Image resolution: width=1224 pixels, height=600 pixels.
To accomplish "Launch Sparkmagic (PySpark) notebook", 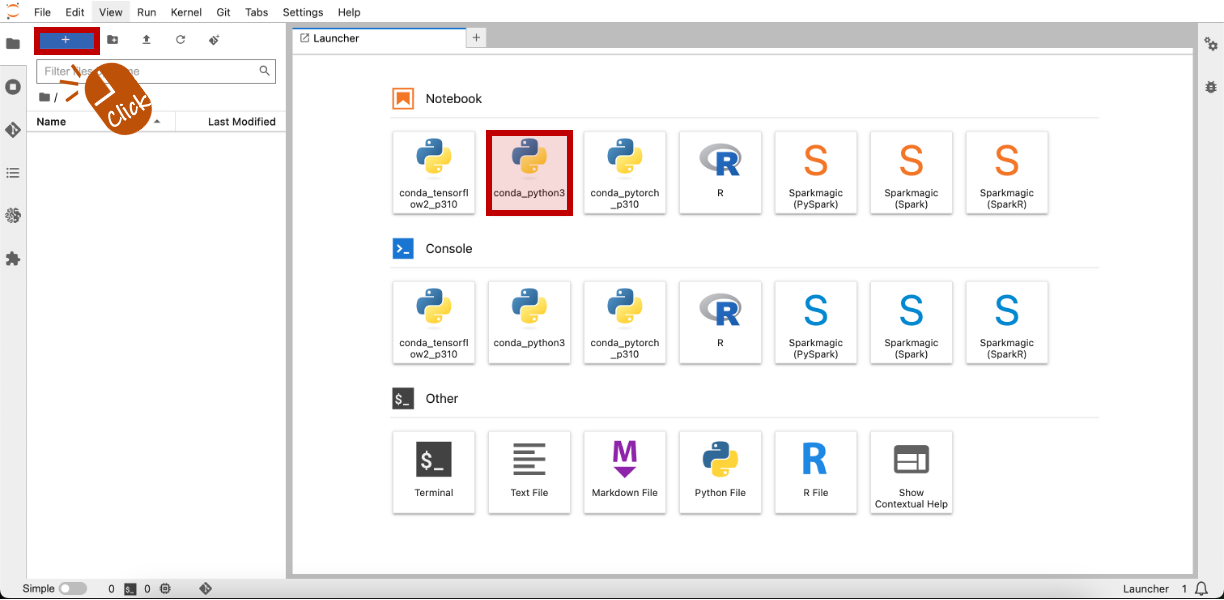I will [816, 172].
